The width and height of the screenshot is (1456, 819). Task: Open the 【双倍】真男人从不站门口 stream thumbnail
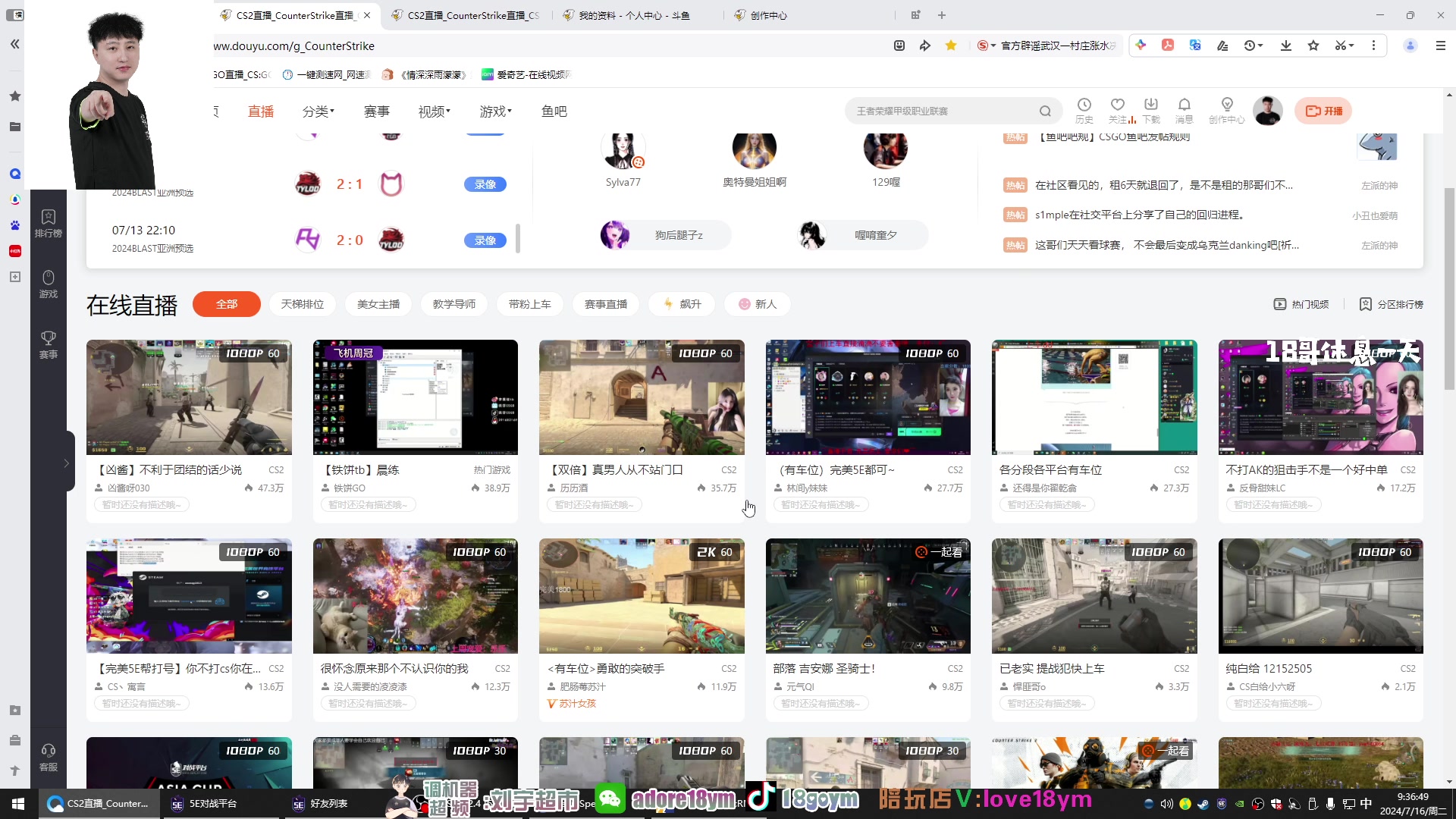click(642, 397)
